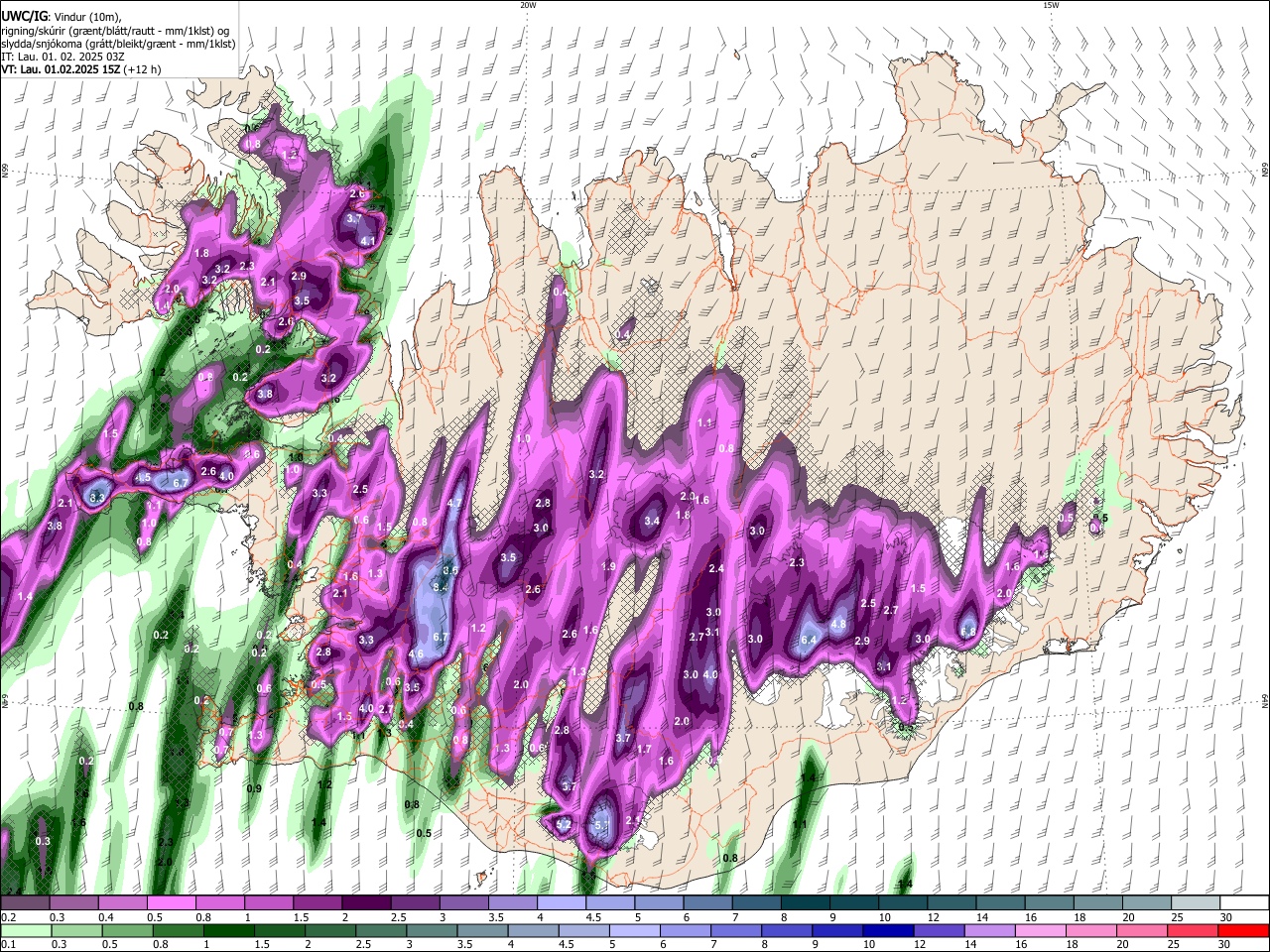Click the dark teal swatch labeled 9, upper legend row

(854, 903)
